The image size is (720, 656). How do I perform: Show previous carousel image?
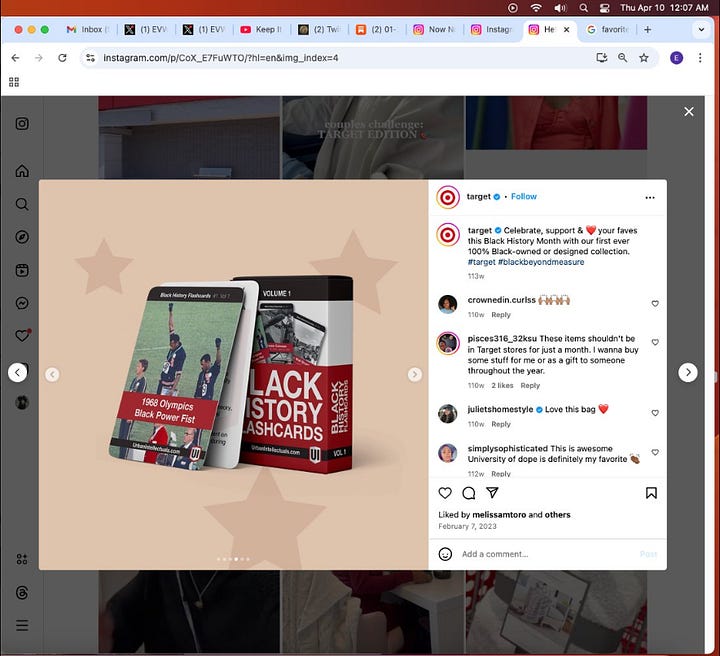click(52, 374)
